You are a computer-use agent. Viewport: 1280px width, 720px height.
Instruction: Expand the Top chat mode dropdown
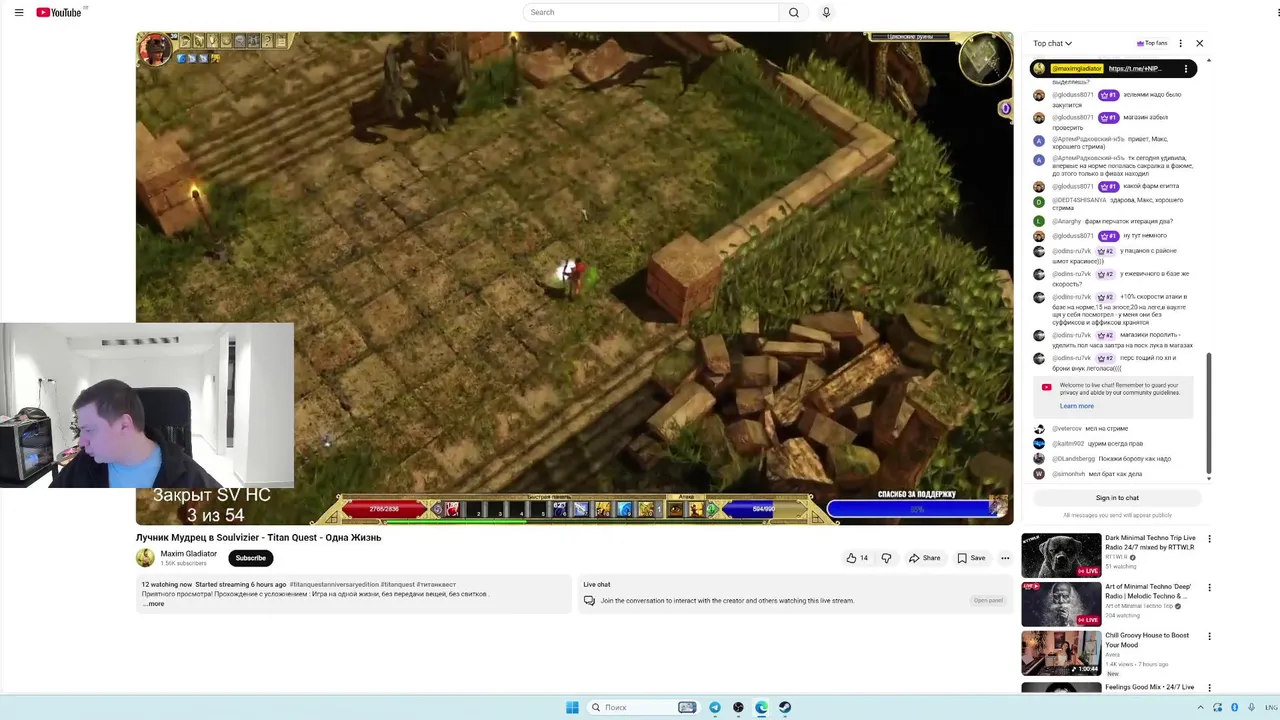click(x=1052, y=43)
